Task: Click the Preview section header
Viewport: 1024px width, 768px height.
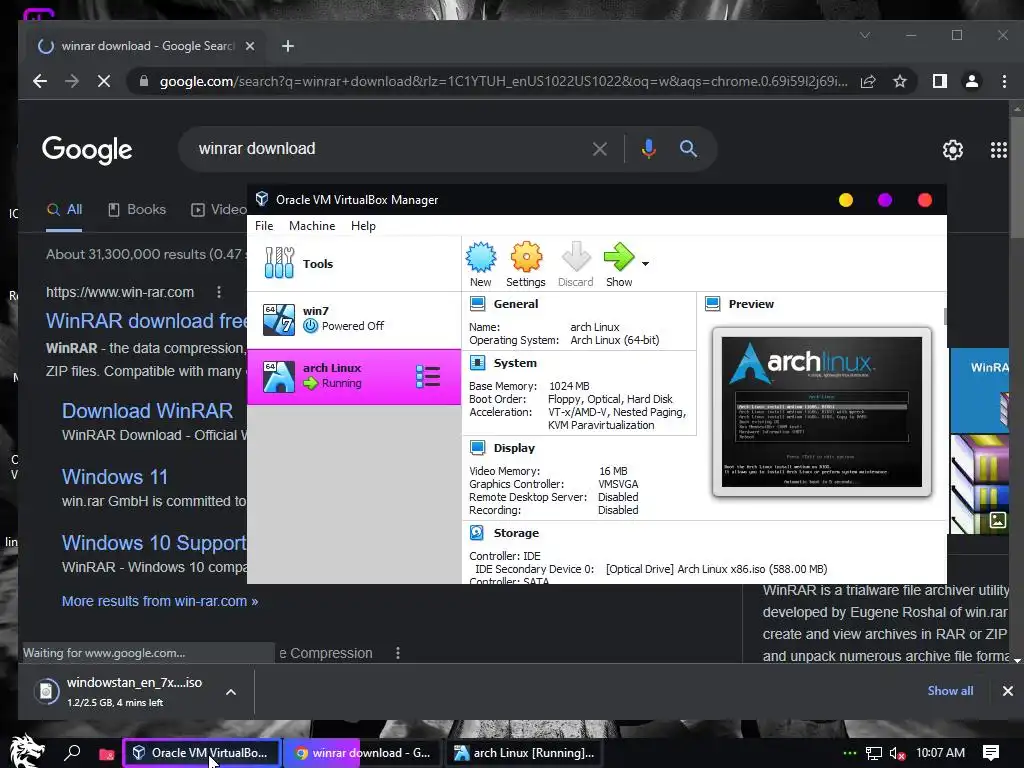Action: (x=751, y=304)
